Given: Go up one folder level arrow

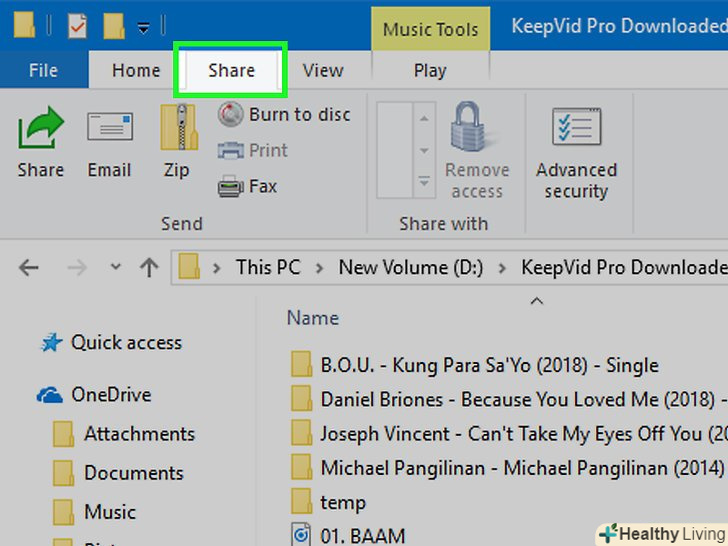Looking at the screenshot, I should point(149,267).
